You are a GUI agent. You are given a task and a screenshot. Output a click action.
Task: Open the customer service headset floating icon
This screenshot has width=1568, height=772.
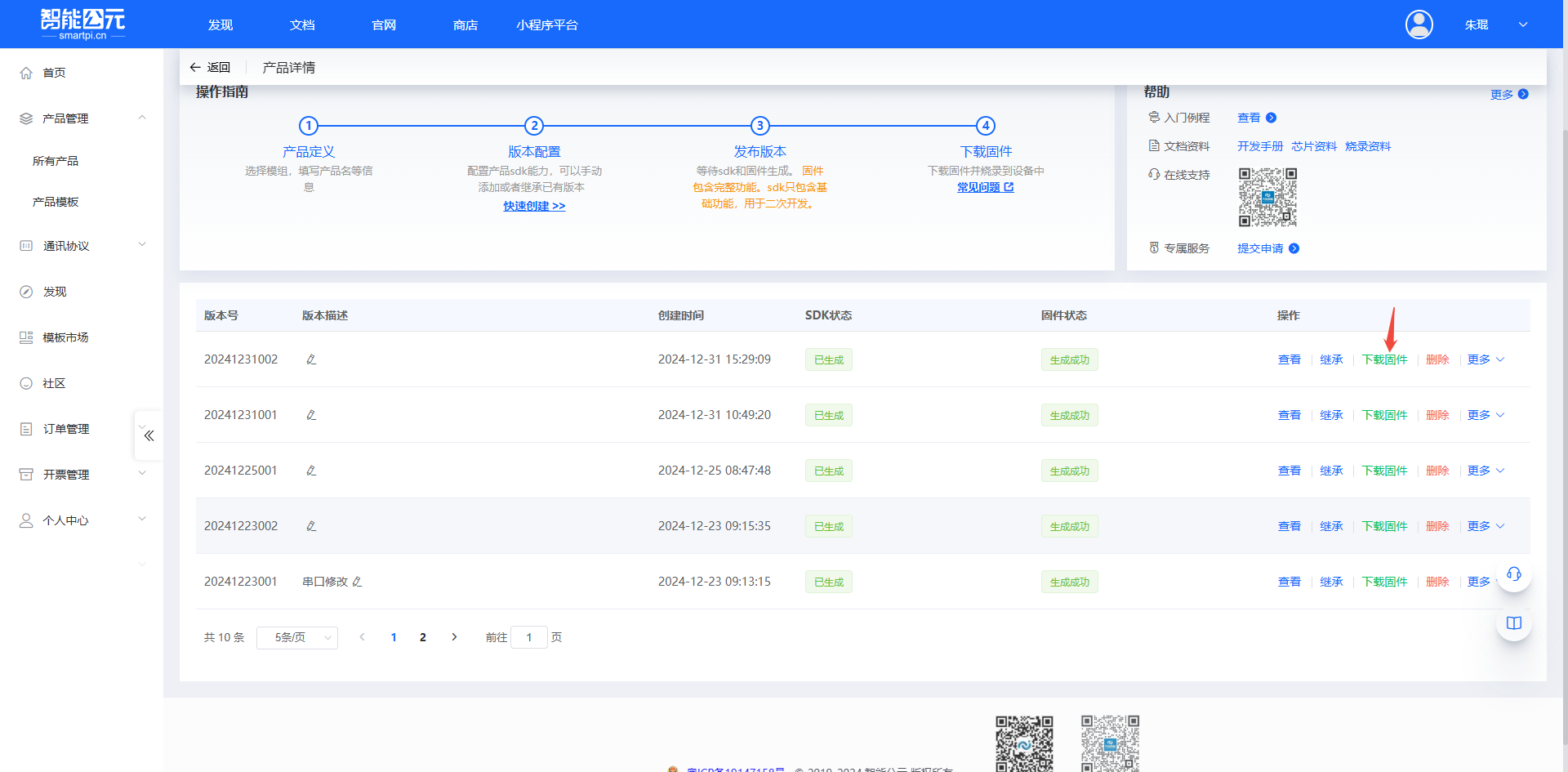click(x=1513, y=574)
